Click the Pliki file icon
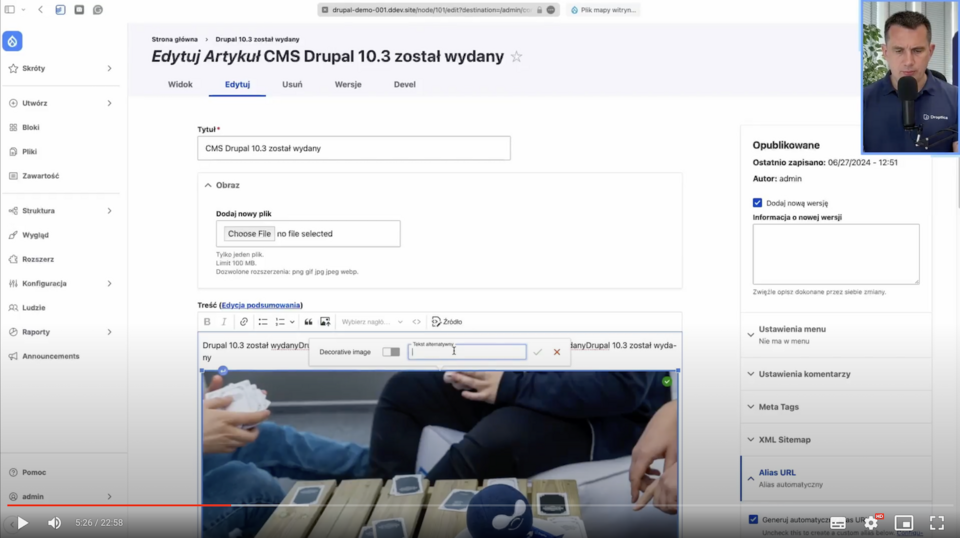 tap(13, 152)
